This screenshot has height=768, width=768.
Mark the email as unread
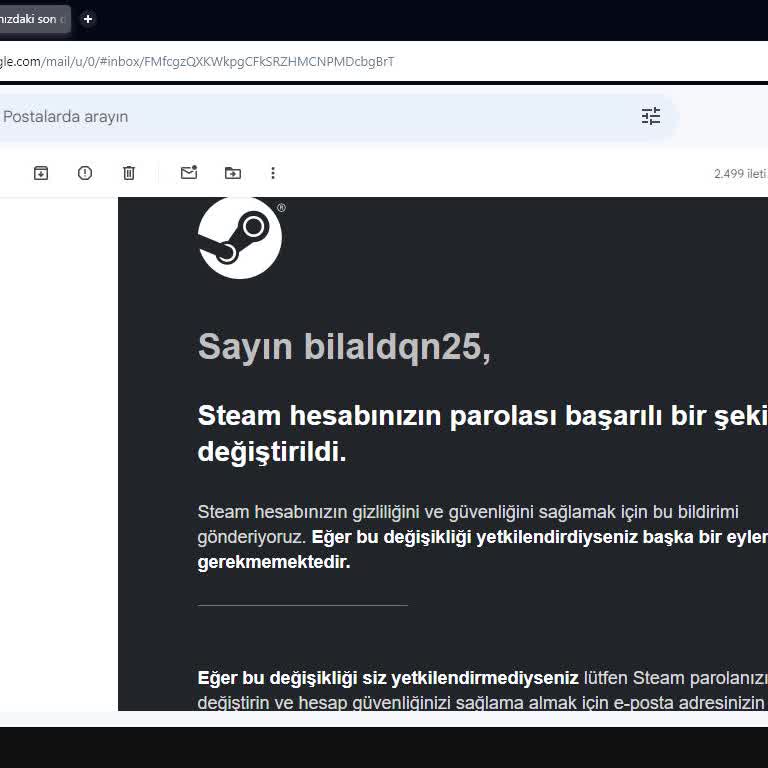coord(189,172)
